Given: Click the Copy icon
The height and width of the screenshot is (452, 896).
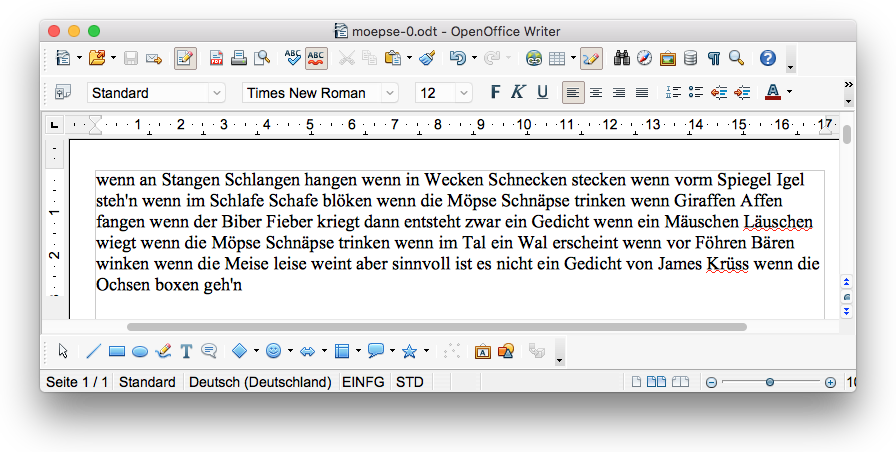Looking at the screenshot, I should coord(369,58).
